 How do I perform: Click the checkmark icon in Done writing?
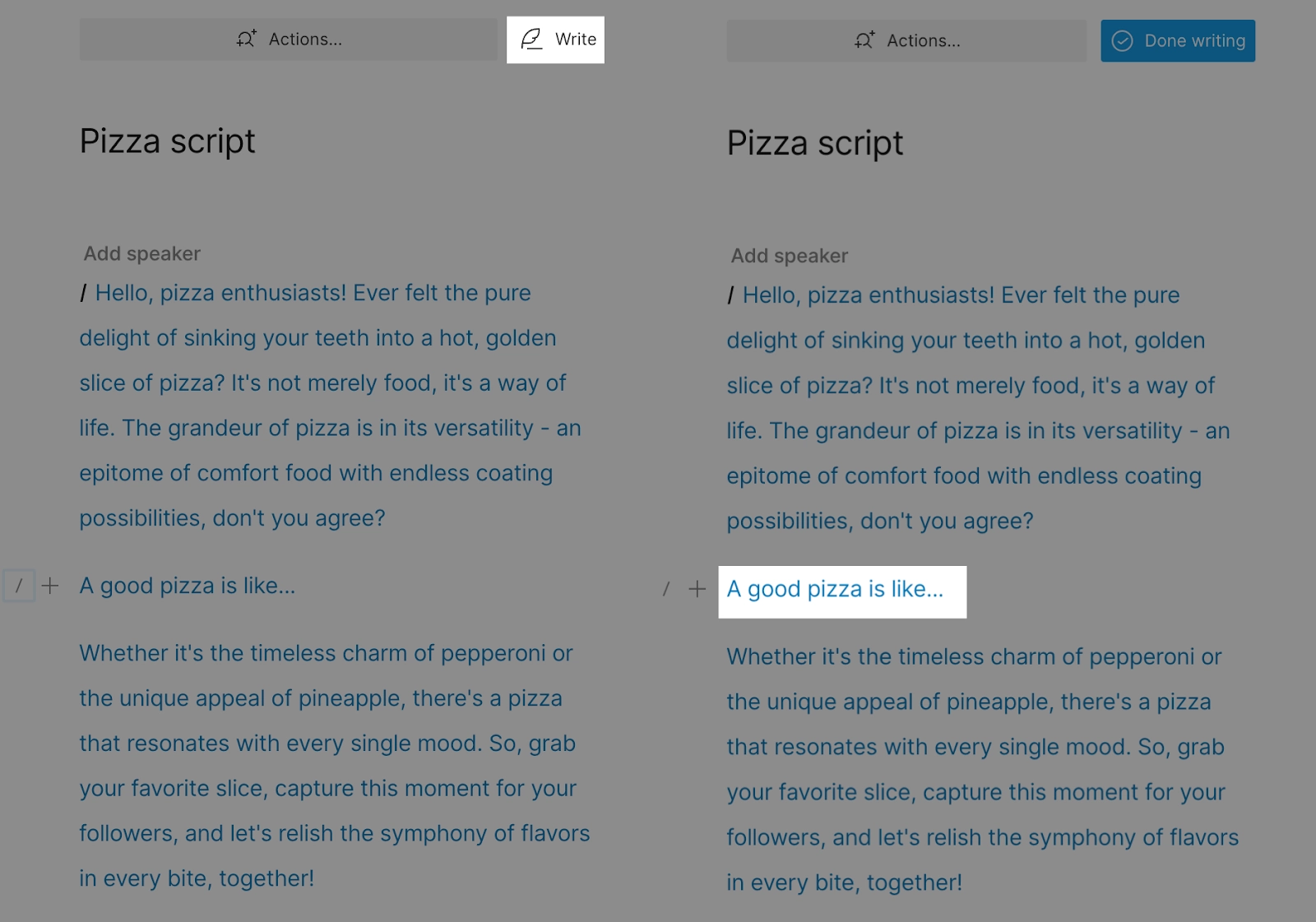(x=1122, y=40)
